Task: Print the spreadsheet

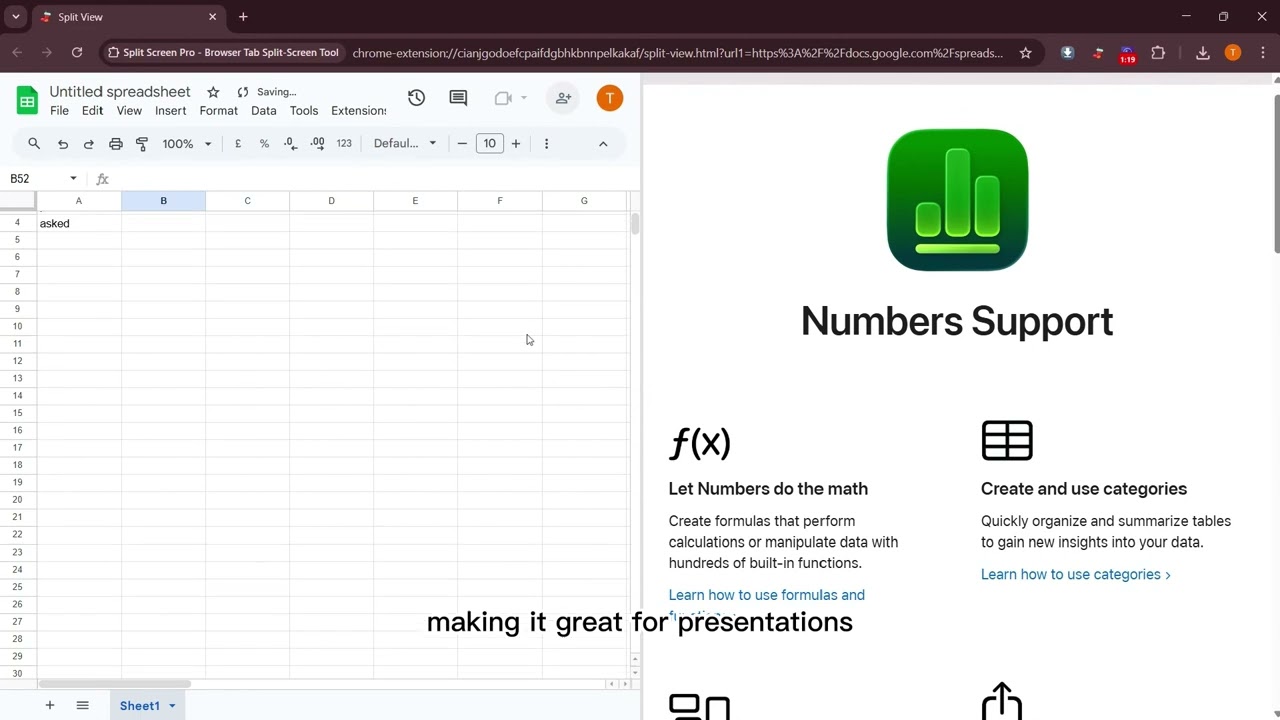Action: point(115,144)
